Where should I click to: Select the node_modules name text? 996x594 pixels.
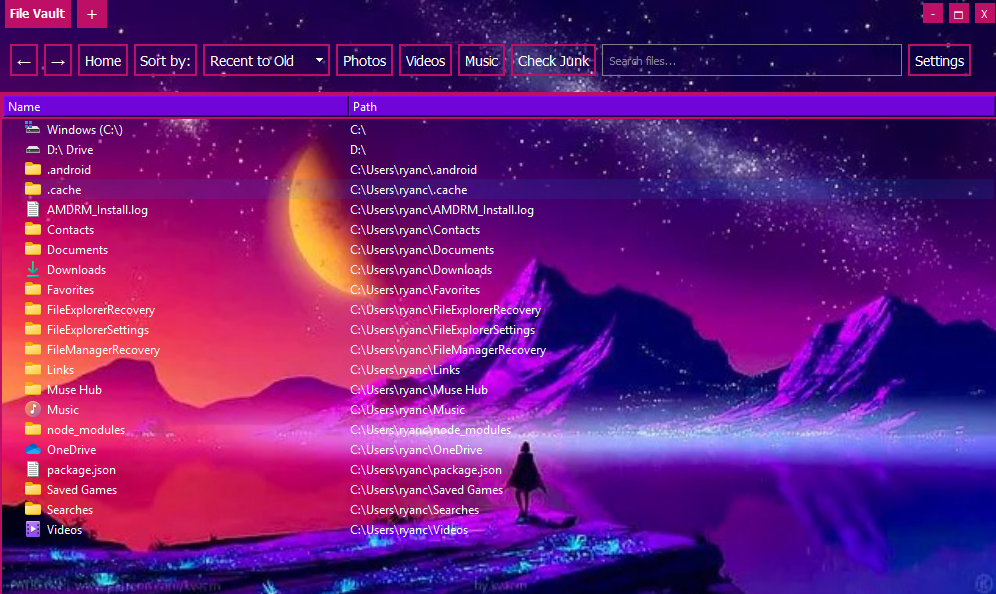click(x=86, y=429)
